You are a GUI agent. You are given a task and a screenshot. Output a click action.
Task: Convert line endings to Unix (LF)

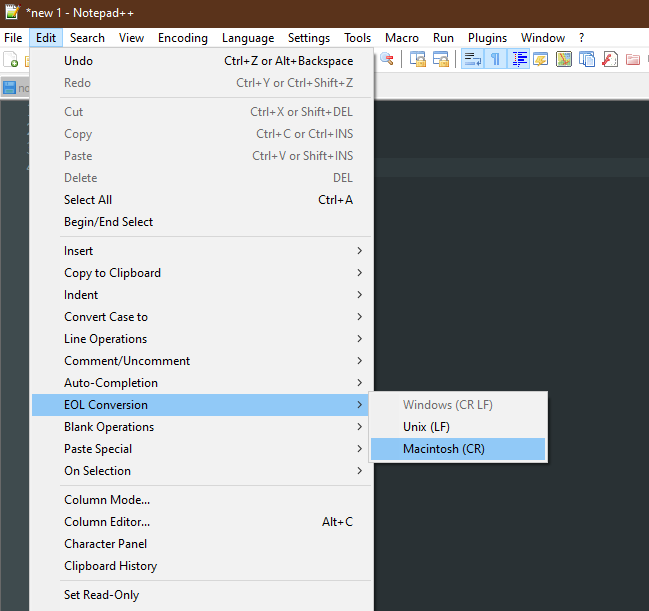(458, 427)
